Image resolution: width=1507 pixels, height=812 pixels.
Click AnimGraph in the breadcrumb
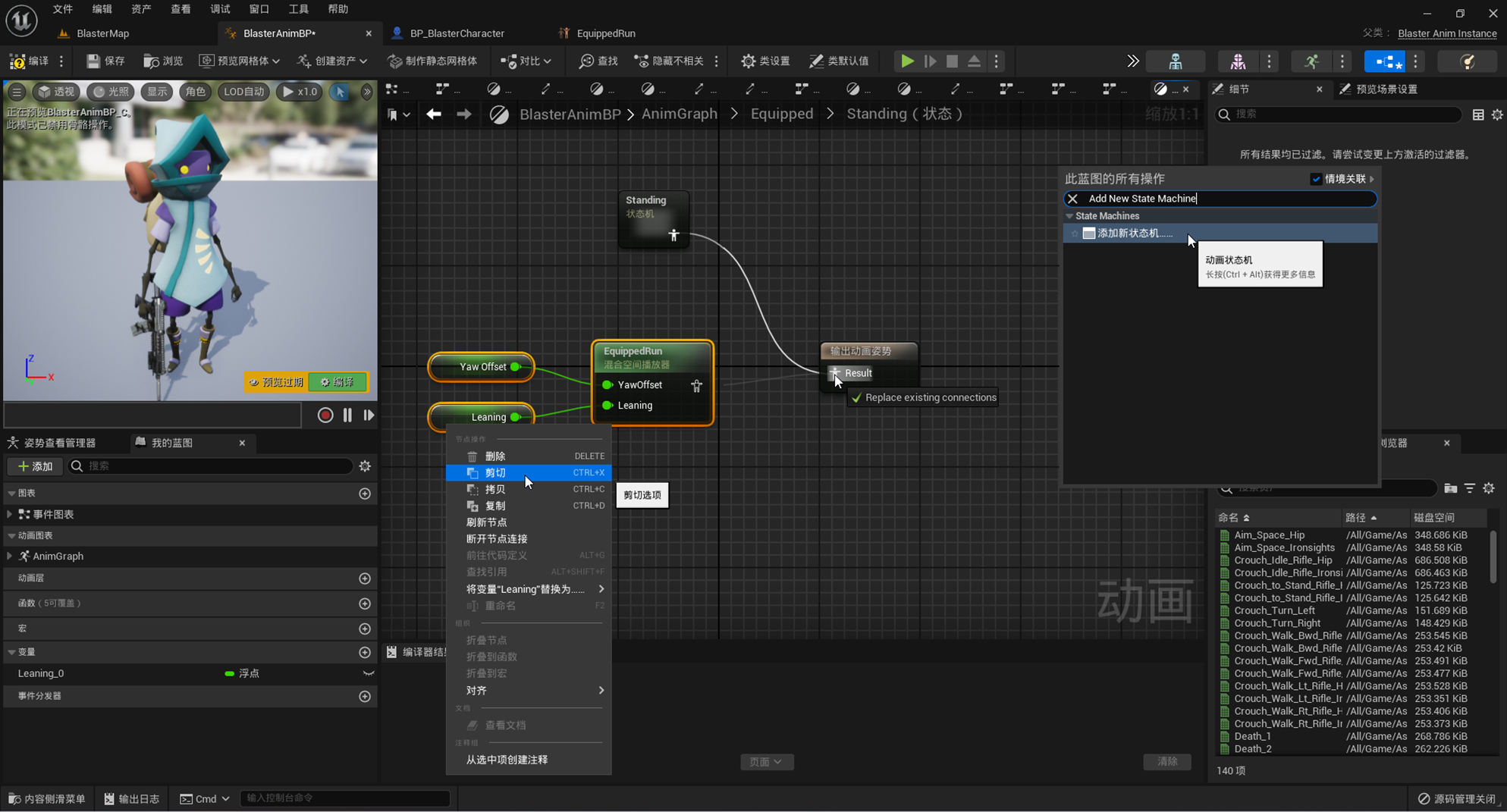pyautogui.click(x=679, y=114)
